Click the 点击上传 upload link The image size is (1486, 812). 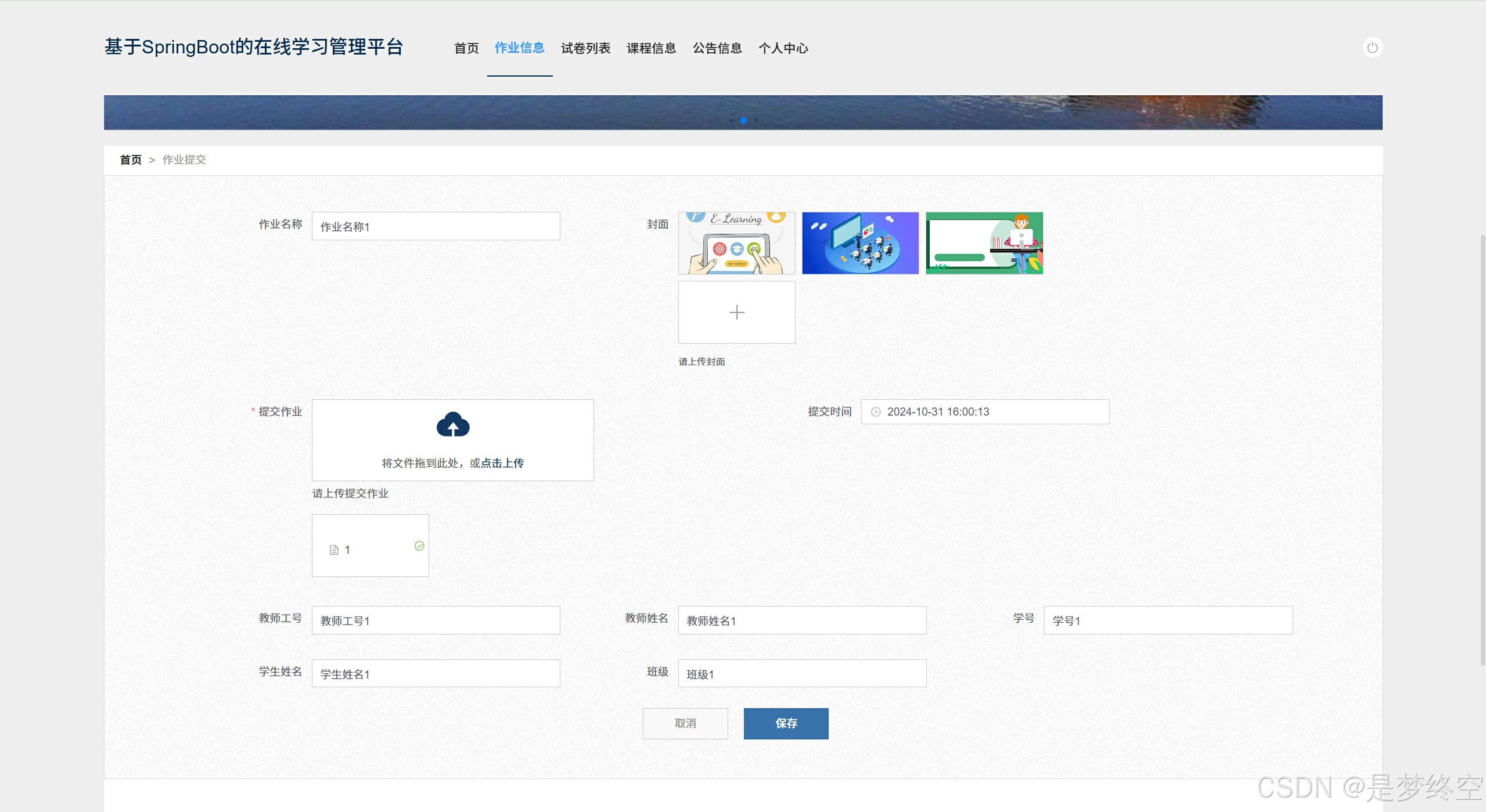coord(502,463)
